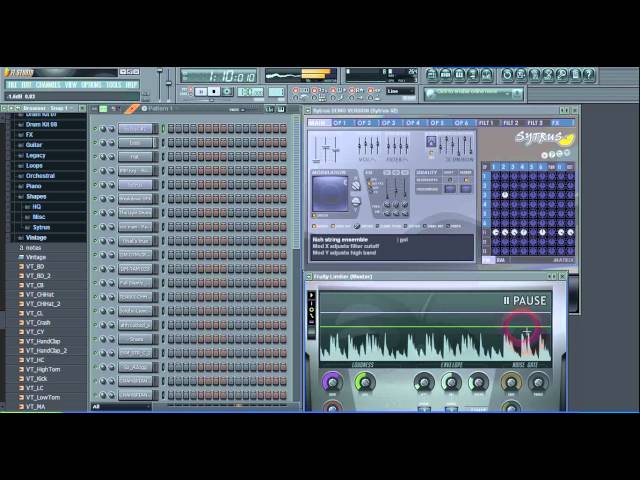Click the time display showing 1:10:010

coord(219,76)
